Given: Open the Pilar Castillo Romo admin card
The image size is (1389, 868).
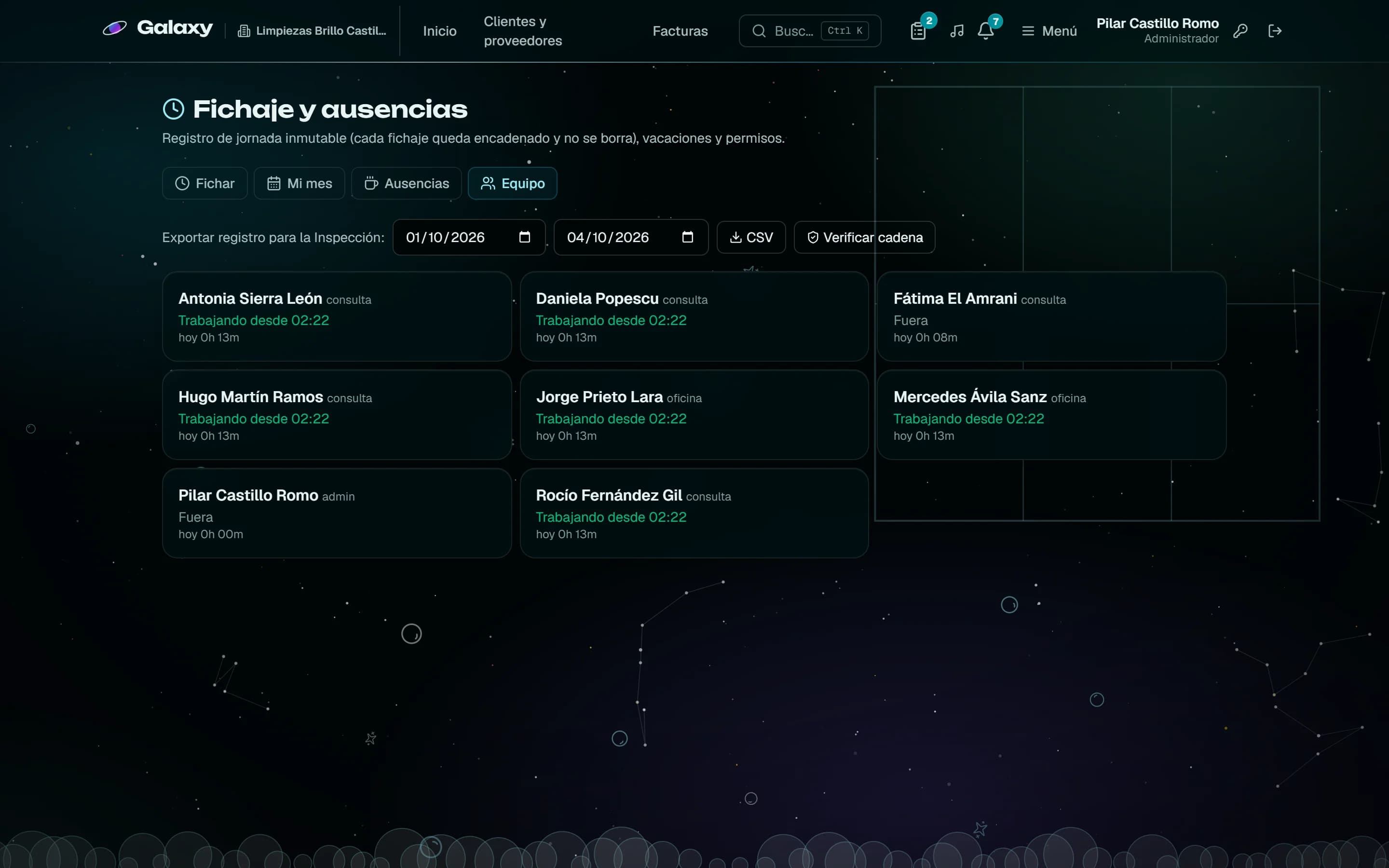Looking at the screenshot, I should 337,513.
